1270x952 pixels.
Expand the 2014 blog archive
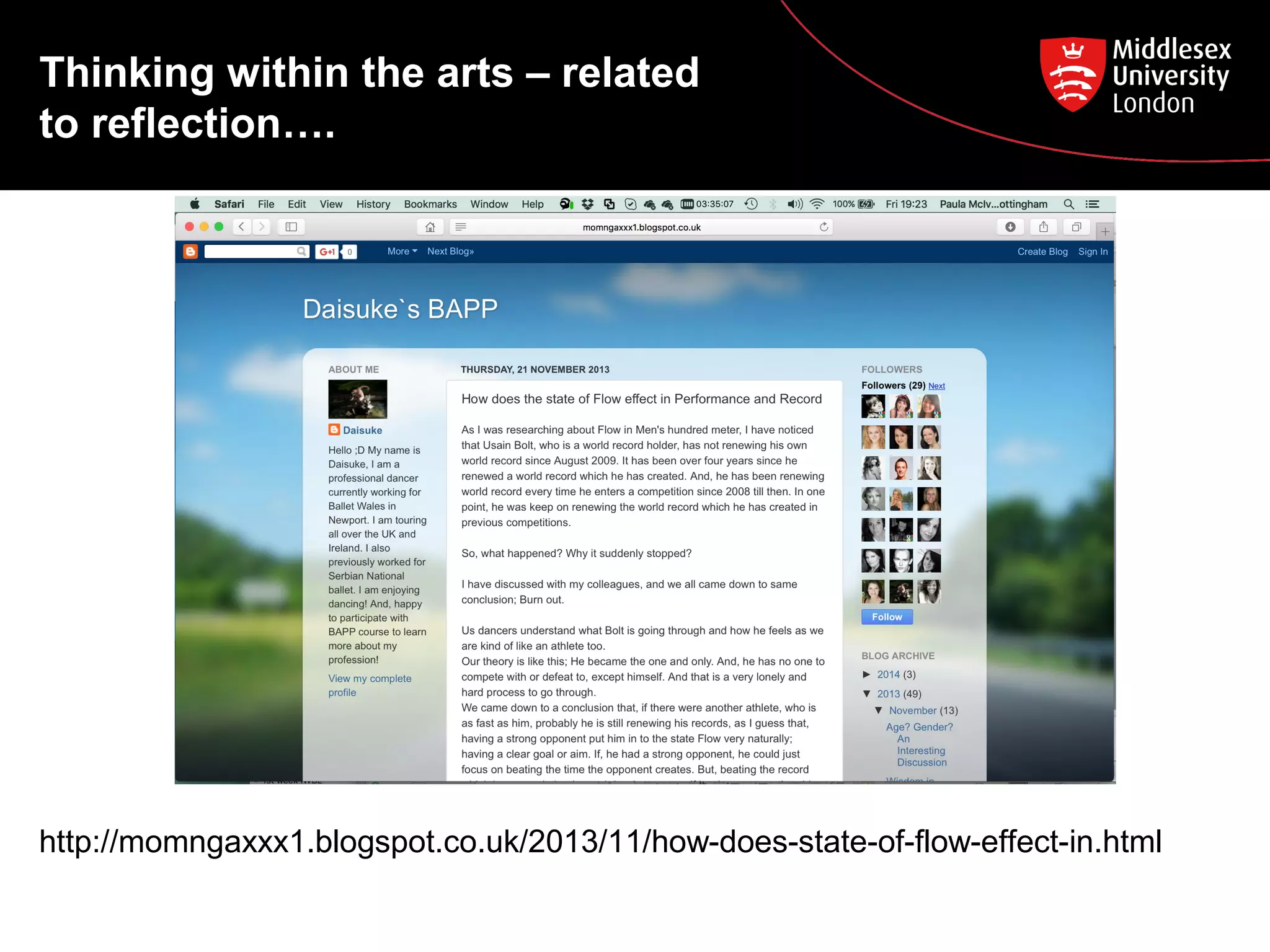pos(867,674)
